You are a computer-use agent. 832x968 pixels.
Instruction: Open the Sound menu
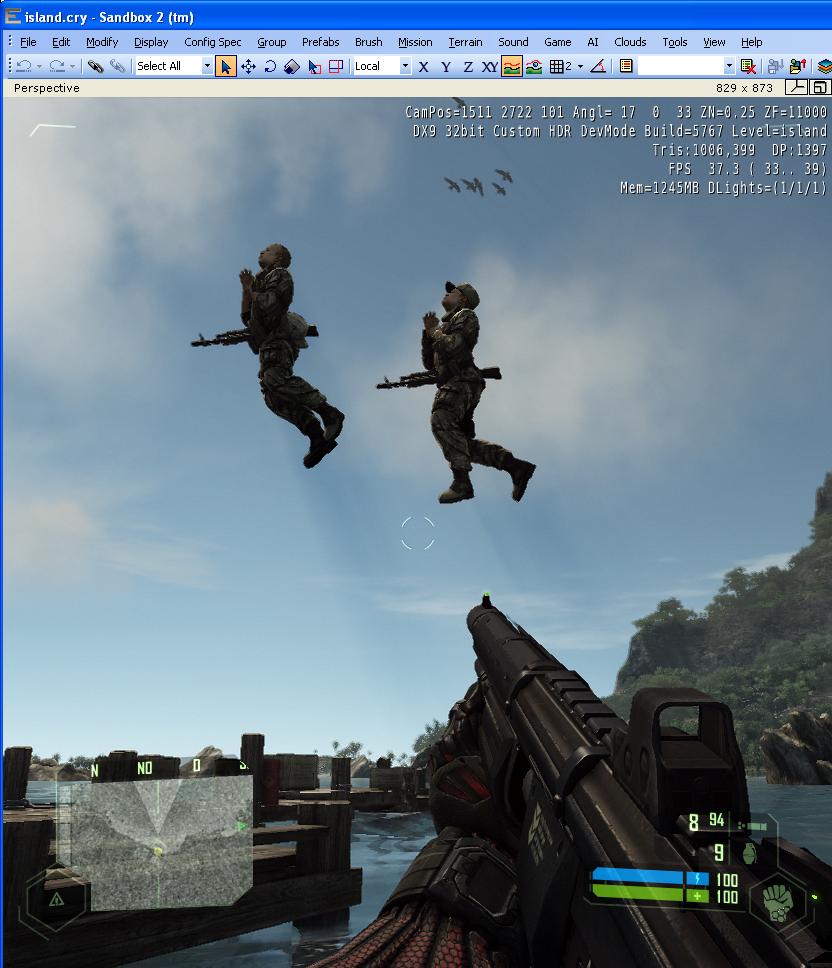pos(513,42)
